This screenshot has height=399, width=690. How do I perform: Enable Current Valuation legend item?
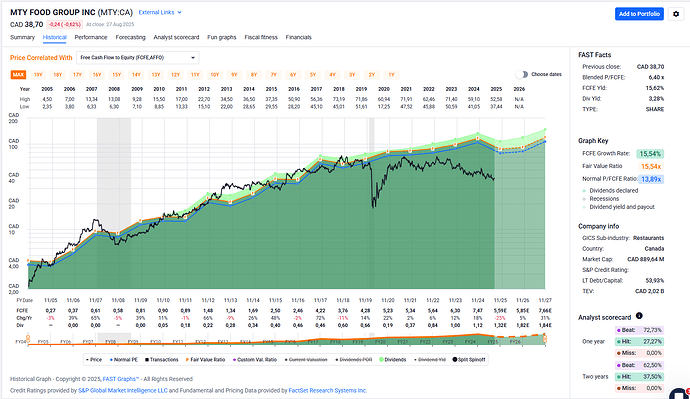306,359
